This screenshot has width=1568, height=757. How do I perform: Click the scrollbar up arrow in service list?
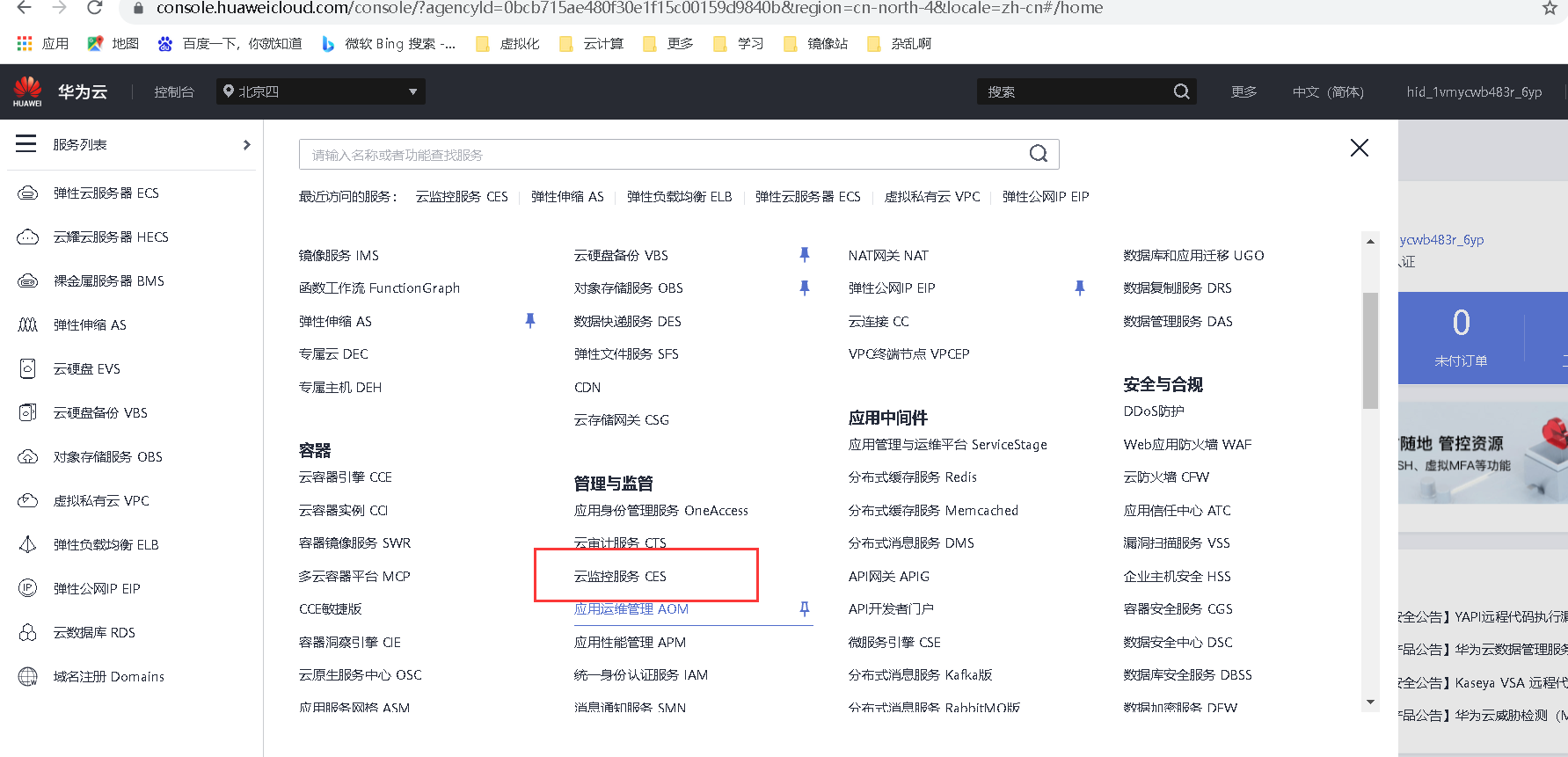(x=1370, y=241)
